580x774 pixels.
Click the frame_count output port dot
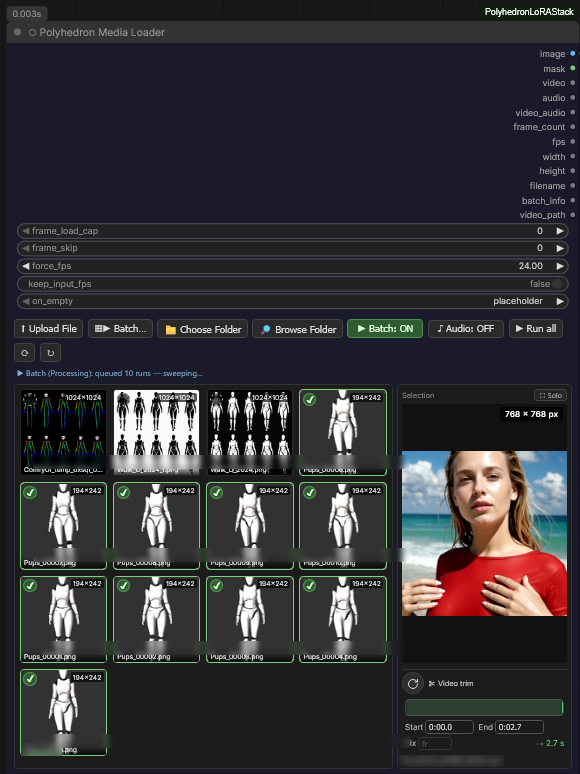[x=573, y=126]
